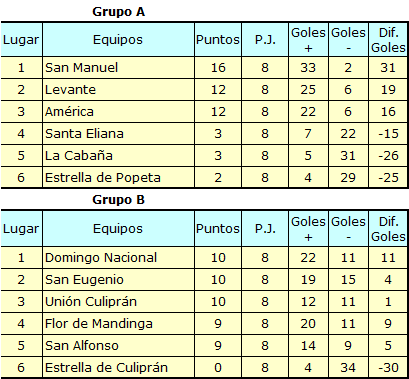Click the Domingo Nacional team cell

coord(118,258)
